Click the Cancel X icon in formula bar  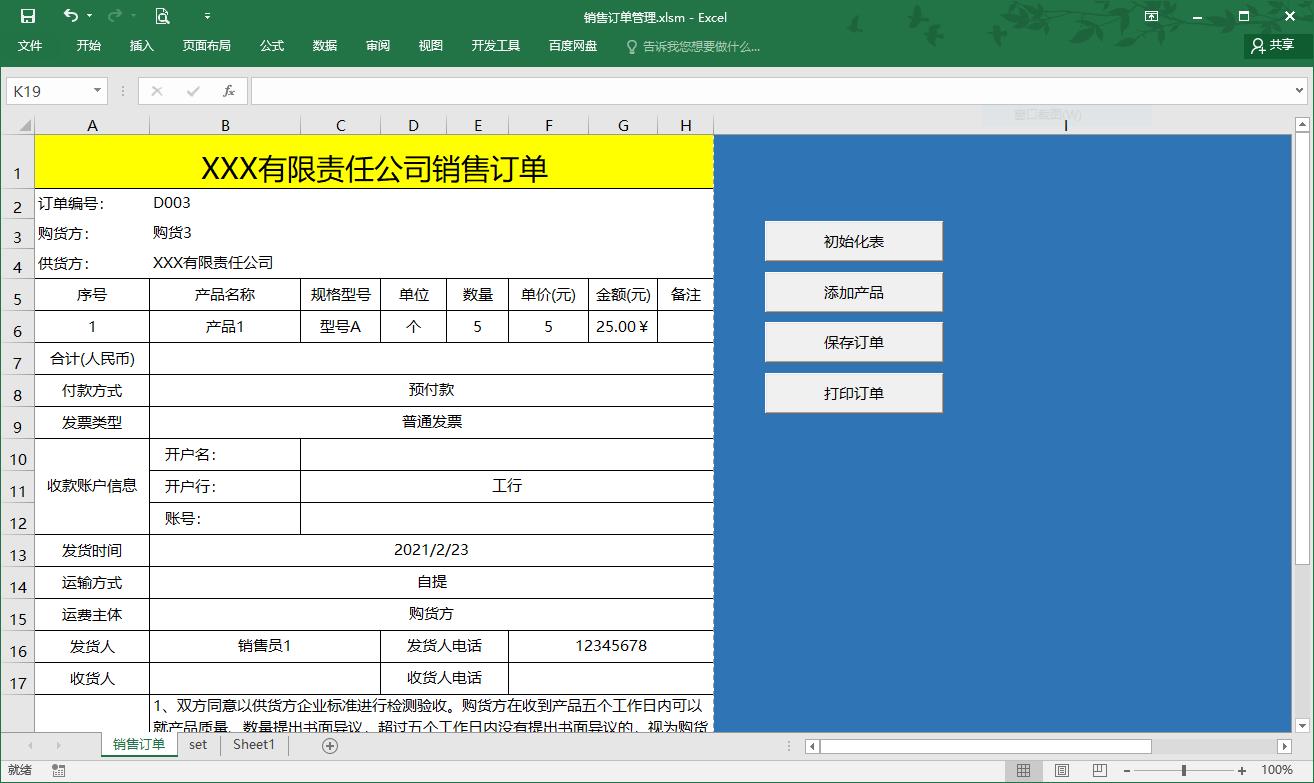tap(157, 90)
